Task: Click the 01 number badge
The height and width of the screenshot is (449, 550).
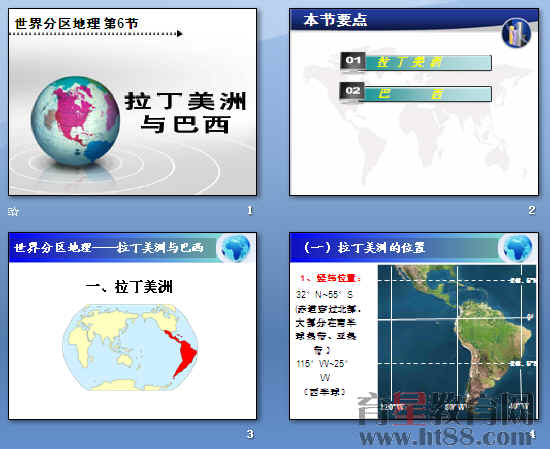Action: pyautogui.click(x=353, y=61)
